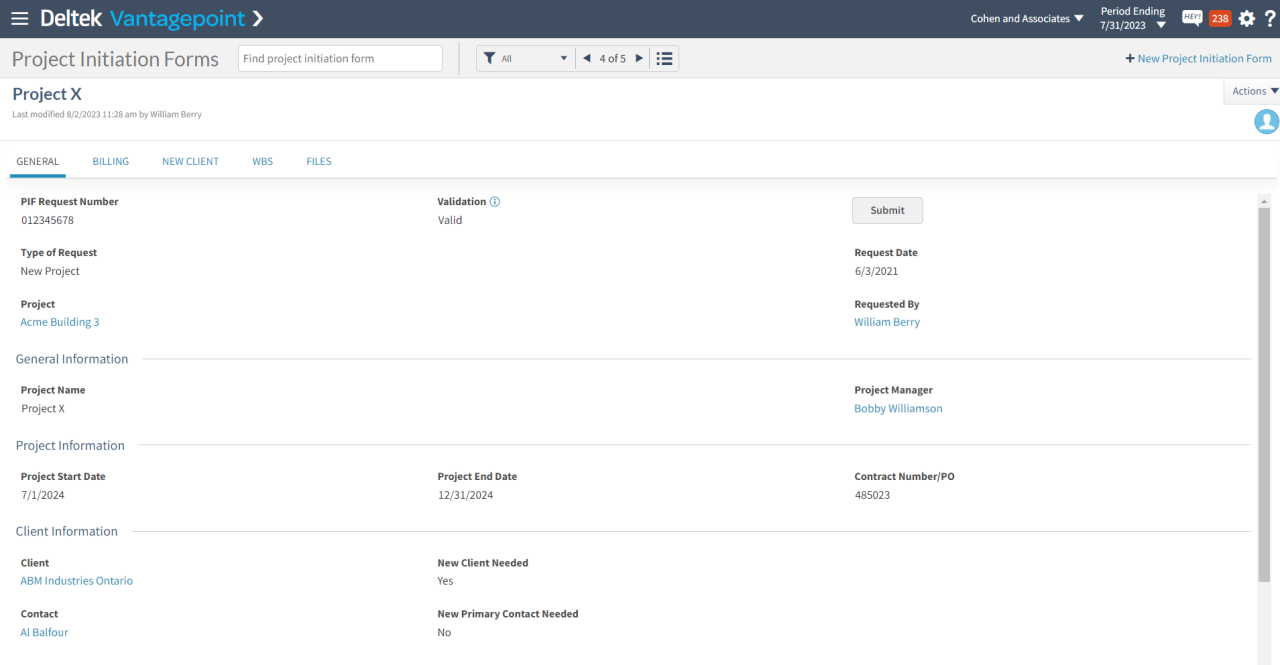Open the Acme Building 3 project link
1280x665 pixels.
(60, 322)
